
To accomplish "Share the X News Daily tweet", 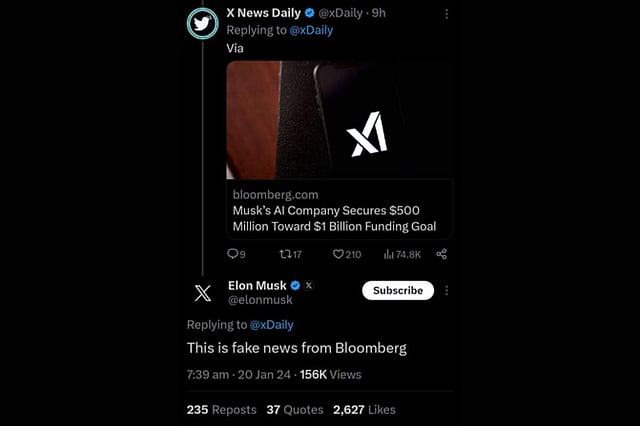I will tap(442, 254).
